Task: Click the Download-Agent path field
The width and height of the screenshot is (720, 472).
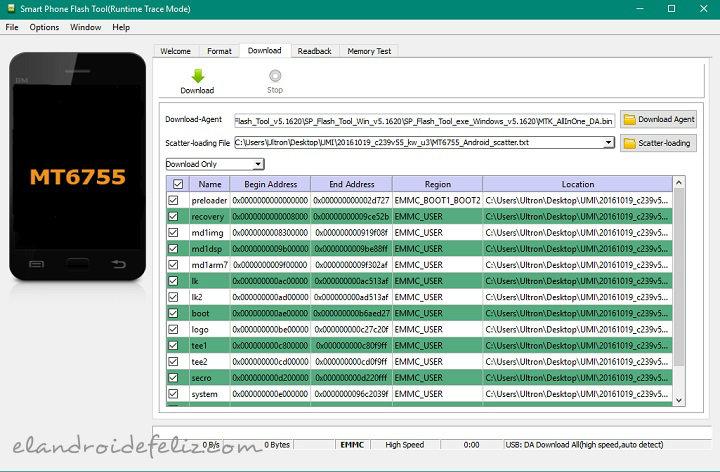Action: [424, 121]
